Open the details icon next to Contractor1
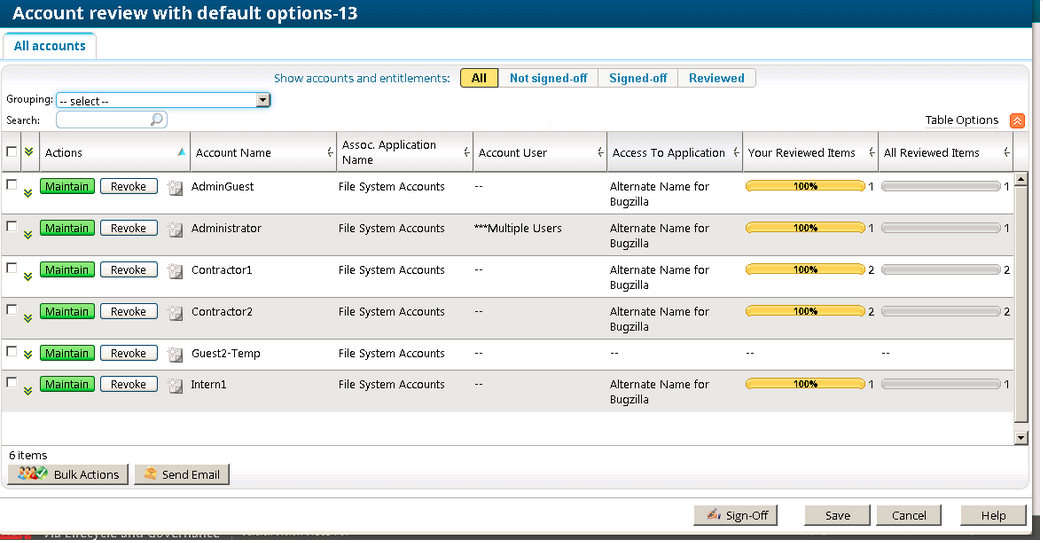The width and height of the screenshot is (1043, 543). pos(175,271)
